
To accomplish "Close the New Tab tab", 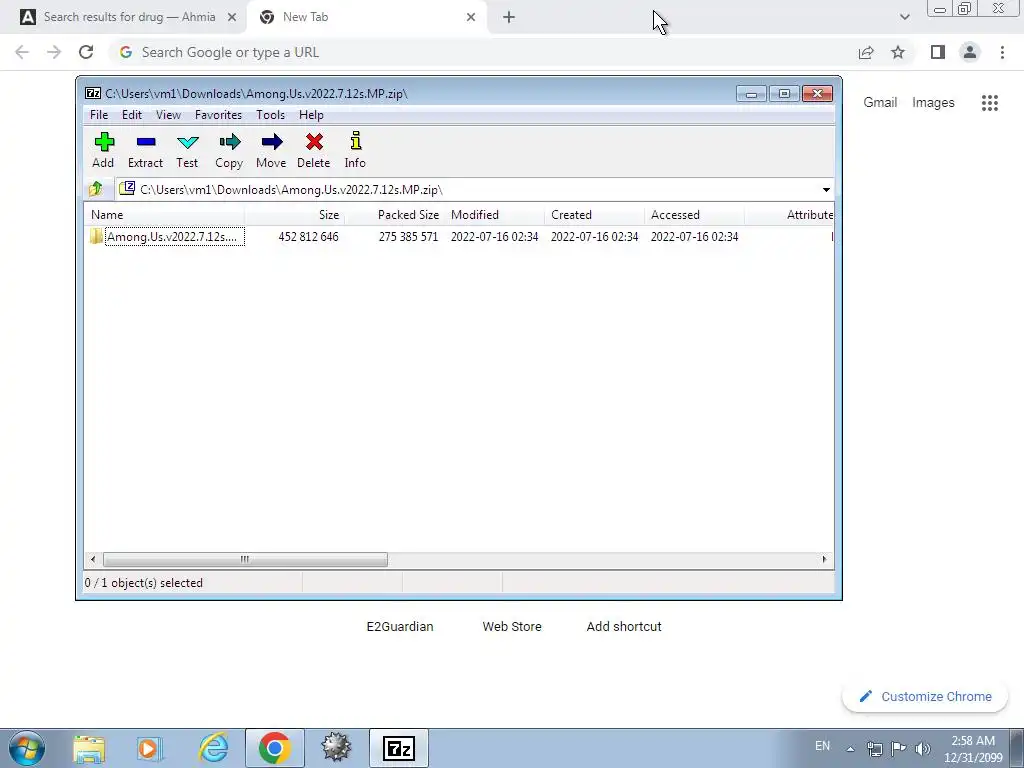I will click(471, 18).
